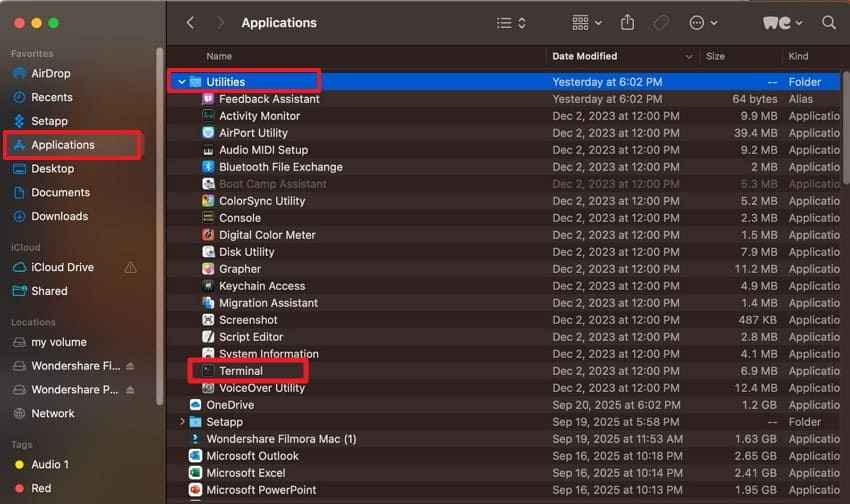The height and width of the screenshot is (504, 850).
Task: Click the Bluetooth File Exchange icon
Action: 208,167
